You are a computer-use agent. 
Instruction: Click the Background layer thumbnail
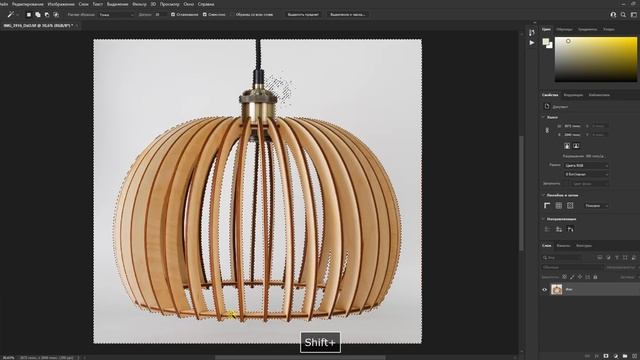pos(556,289)
